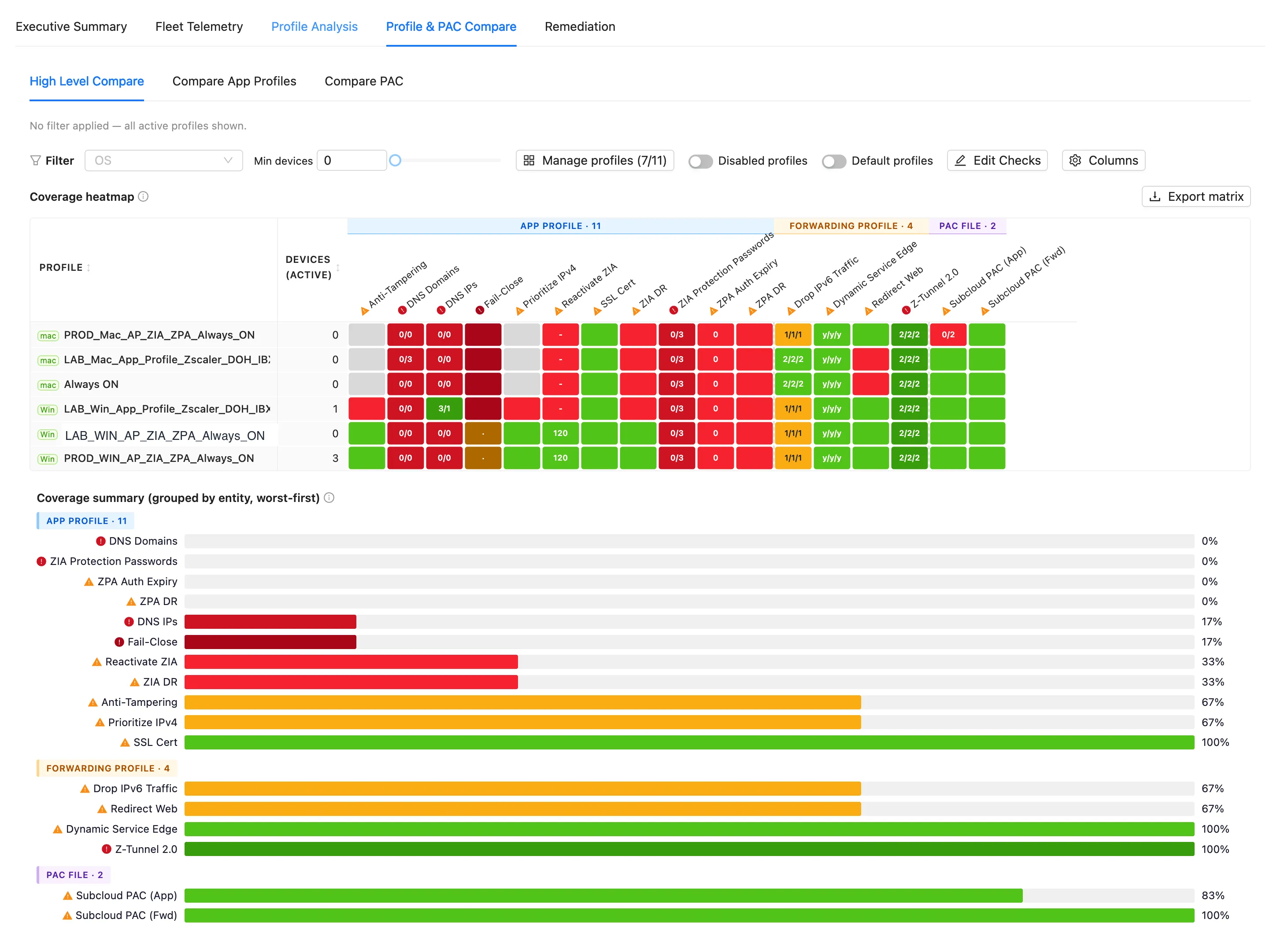Click the Coverage summary info icon
This screenshot has height=952, width=1273.
click(x=329, y=498)
